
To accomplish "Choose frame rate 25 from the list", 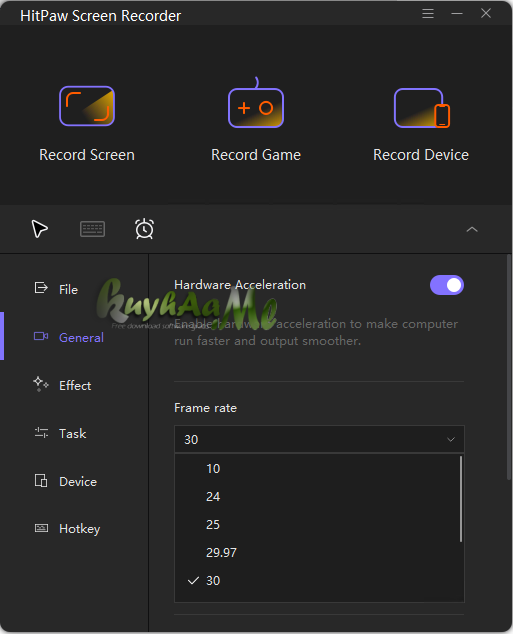I will (x=317, y=524).
